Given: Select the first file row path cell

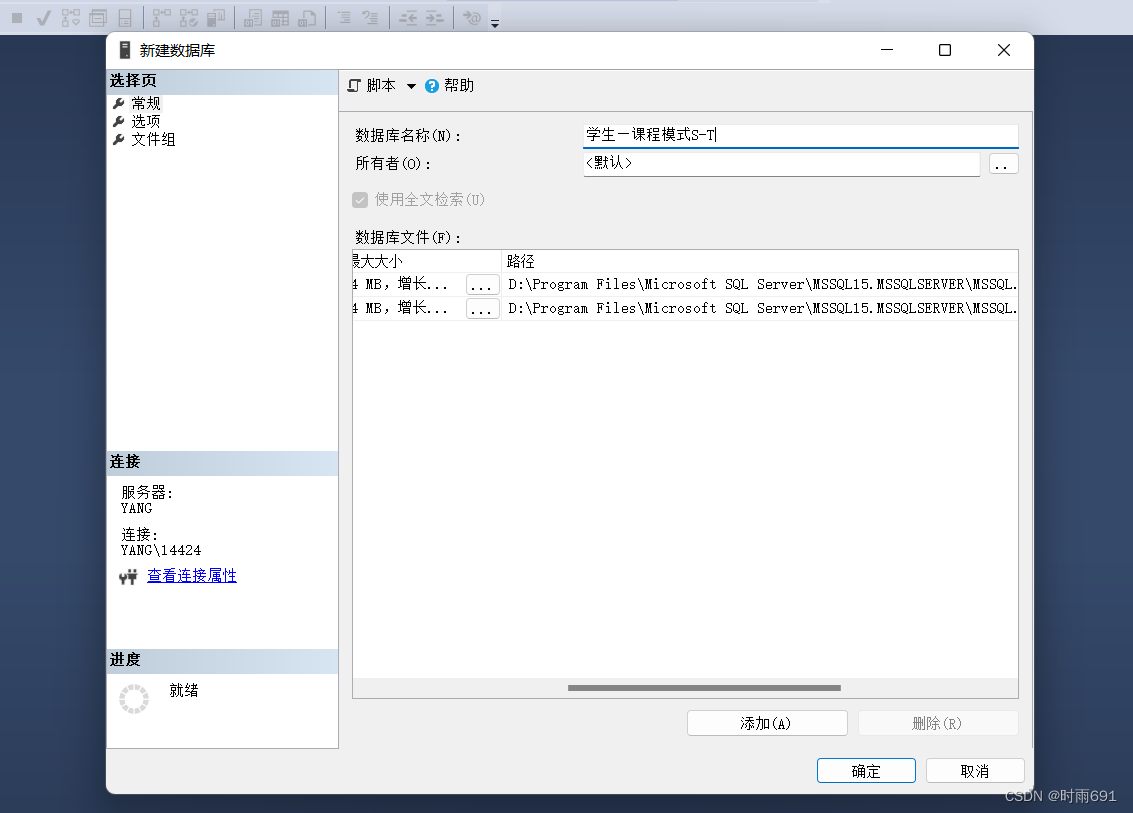Looking at the screenshot, I should coord(759,285).
